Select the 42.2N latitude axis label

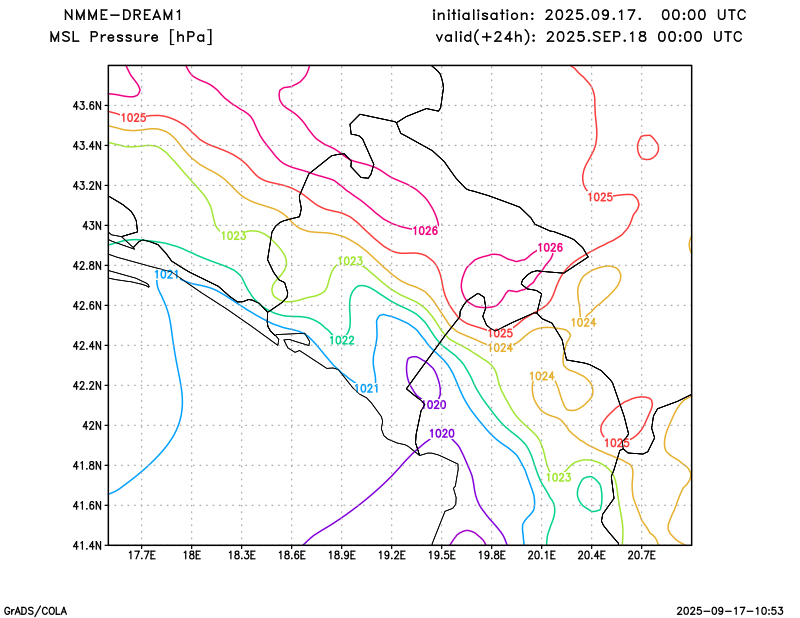tap(87, 385)
